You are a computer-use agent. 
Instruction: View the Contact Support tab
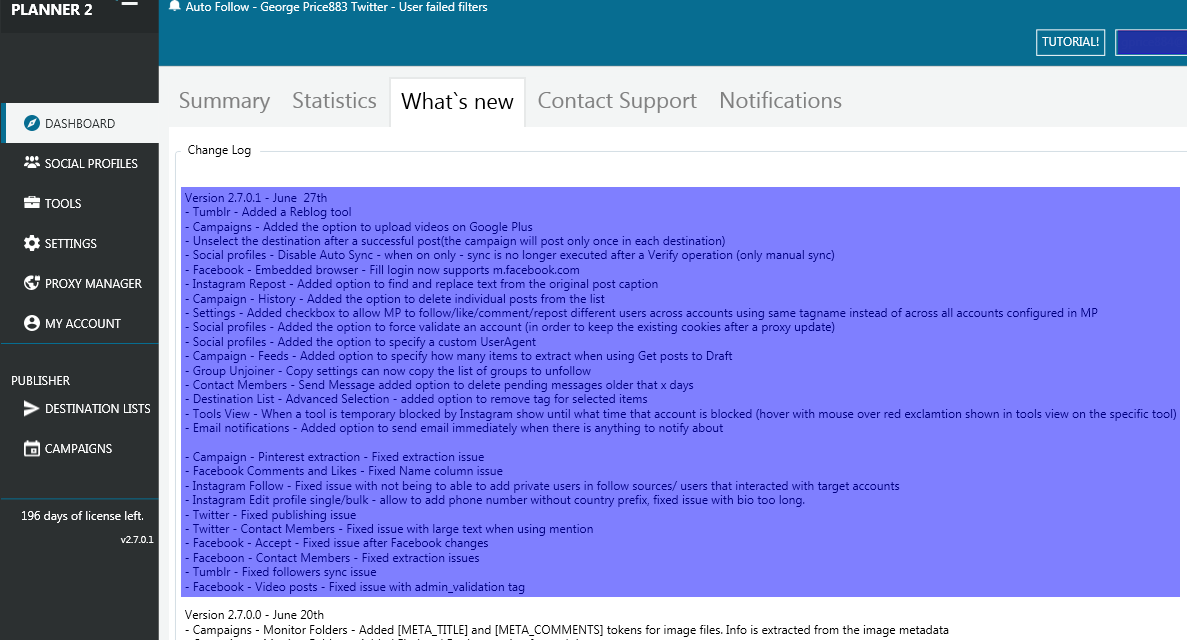616,100
